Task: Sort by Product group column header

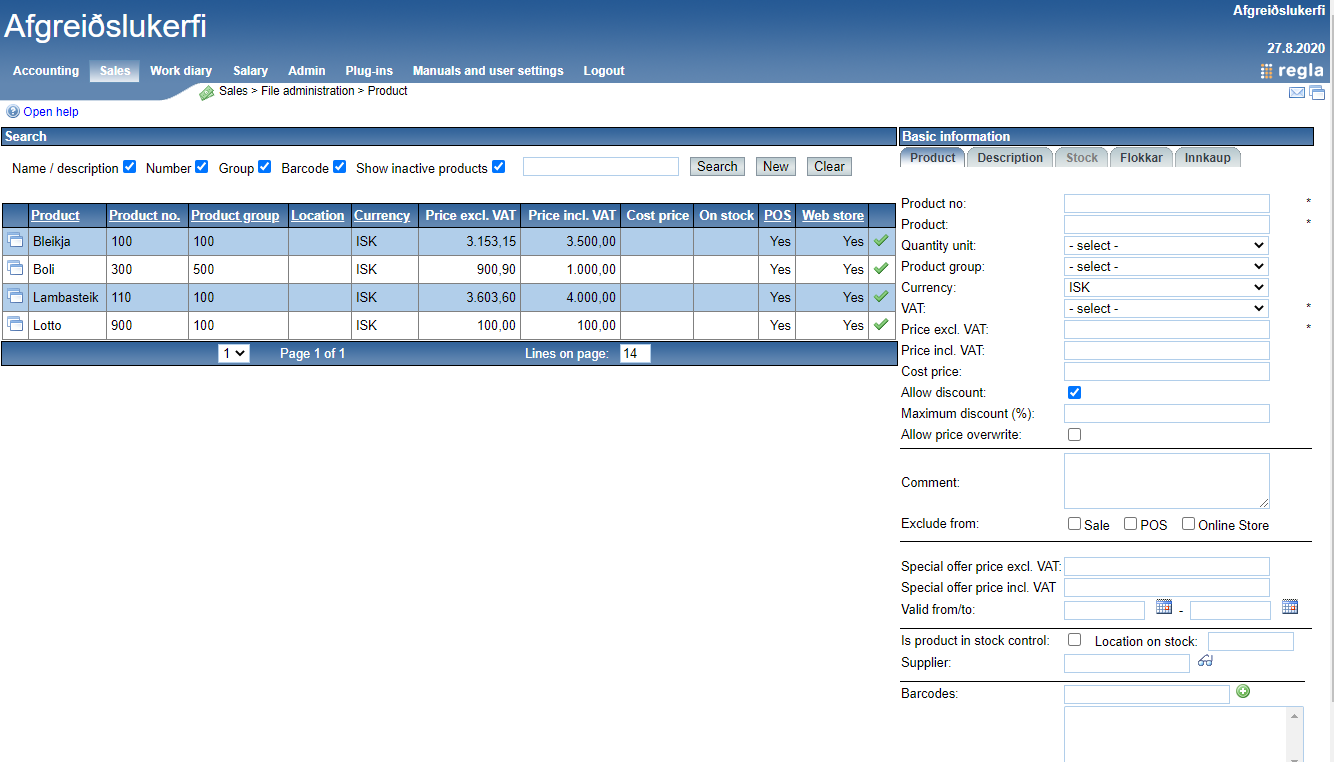Action: point(235,215)
